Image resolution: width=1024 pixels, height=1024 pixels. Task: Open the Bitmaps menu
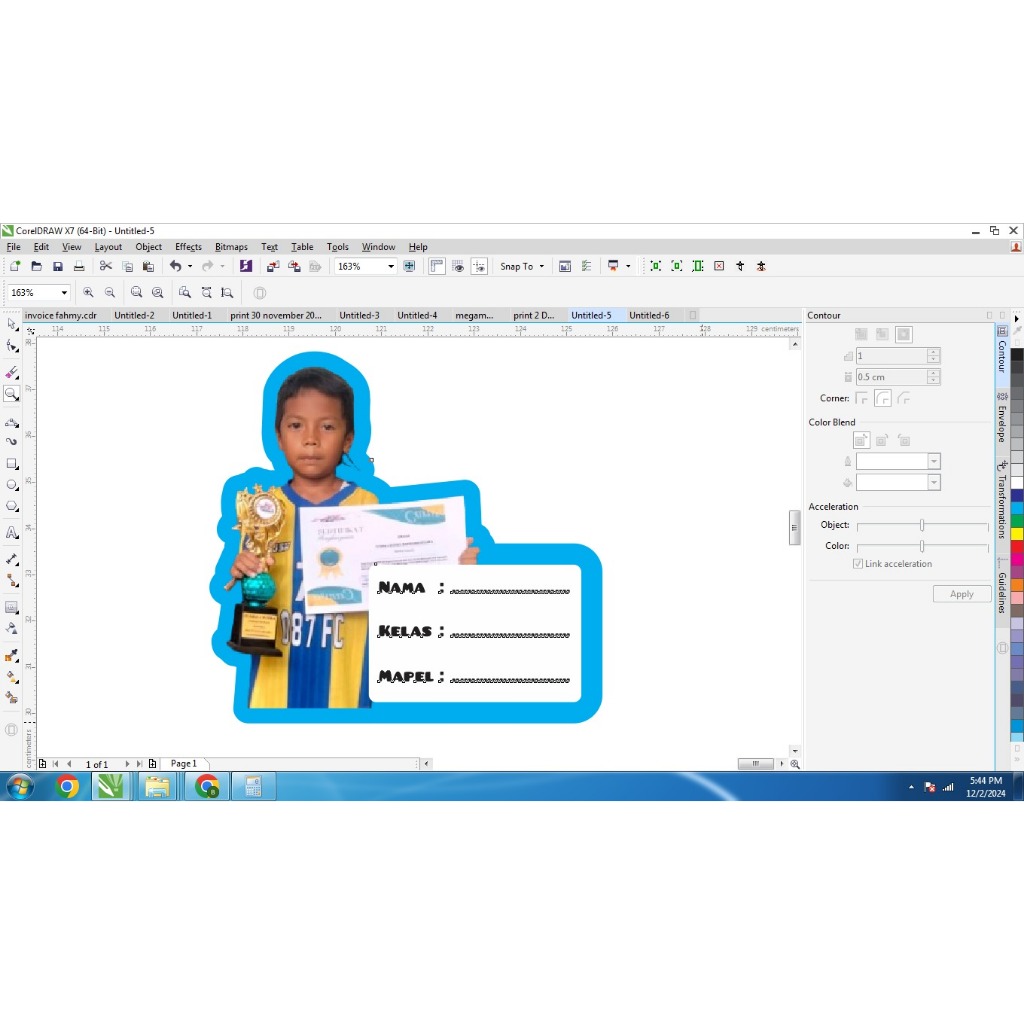point(231,247)
